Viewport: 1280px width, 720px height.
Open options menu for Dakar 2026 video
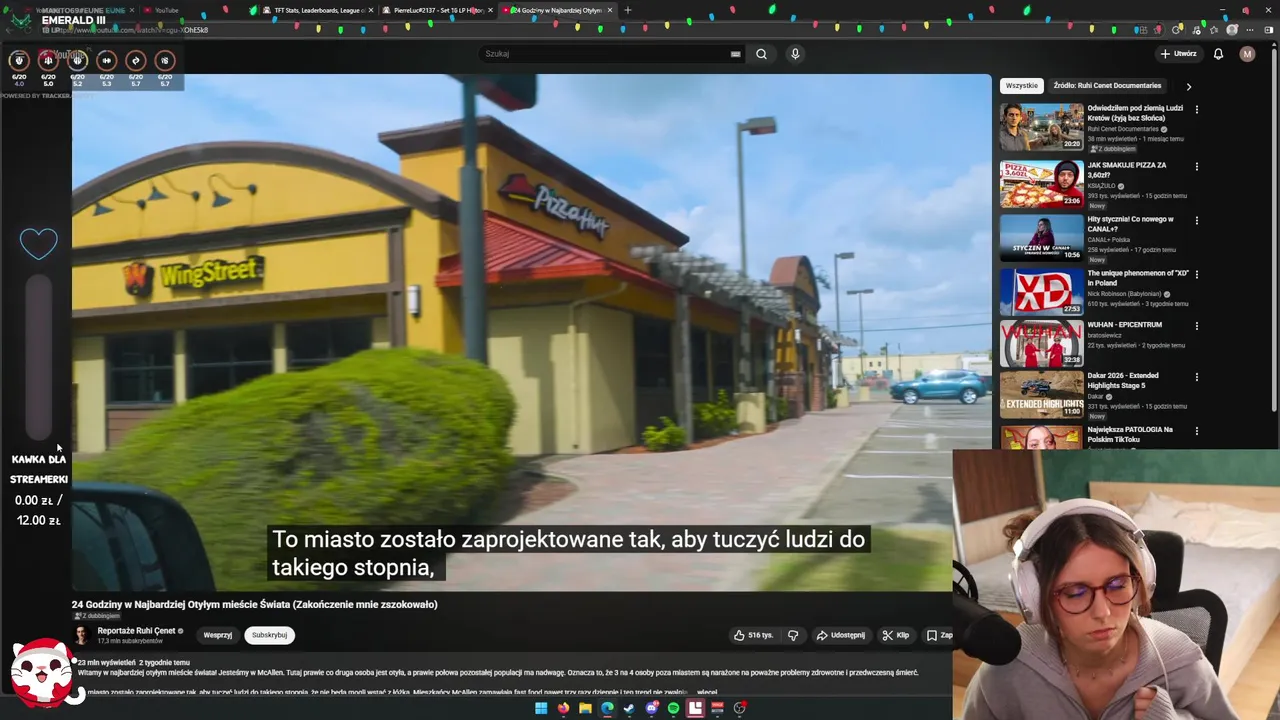[1197, 377]
